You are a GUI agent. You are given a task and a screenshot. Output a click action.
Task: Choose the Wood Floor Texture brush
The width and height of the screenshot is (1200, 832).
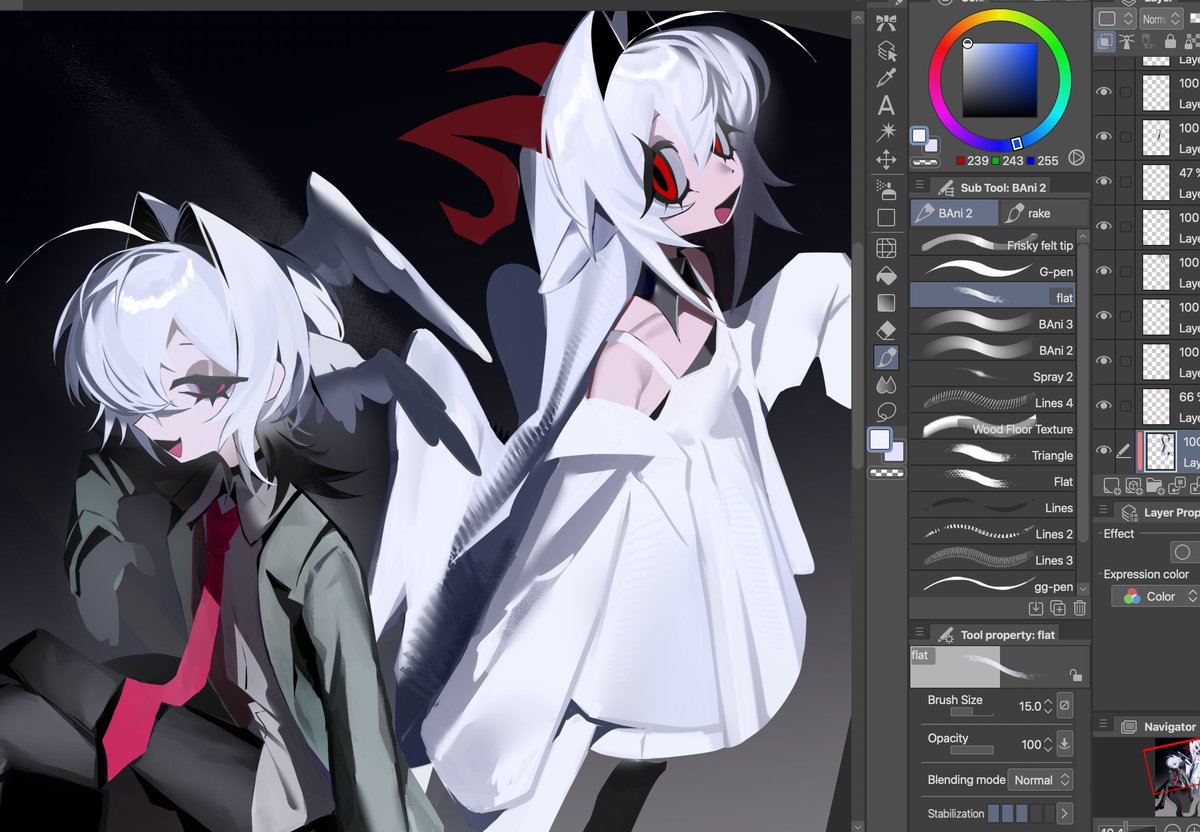point(992,428)
